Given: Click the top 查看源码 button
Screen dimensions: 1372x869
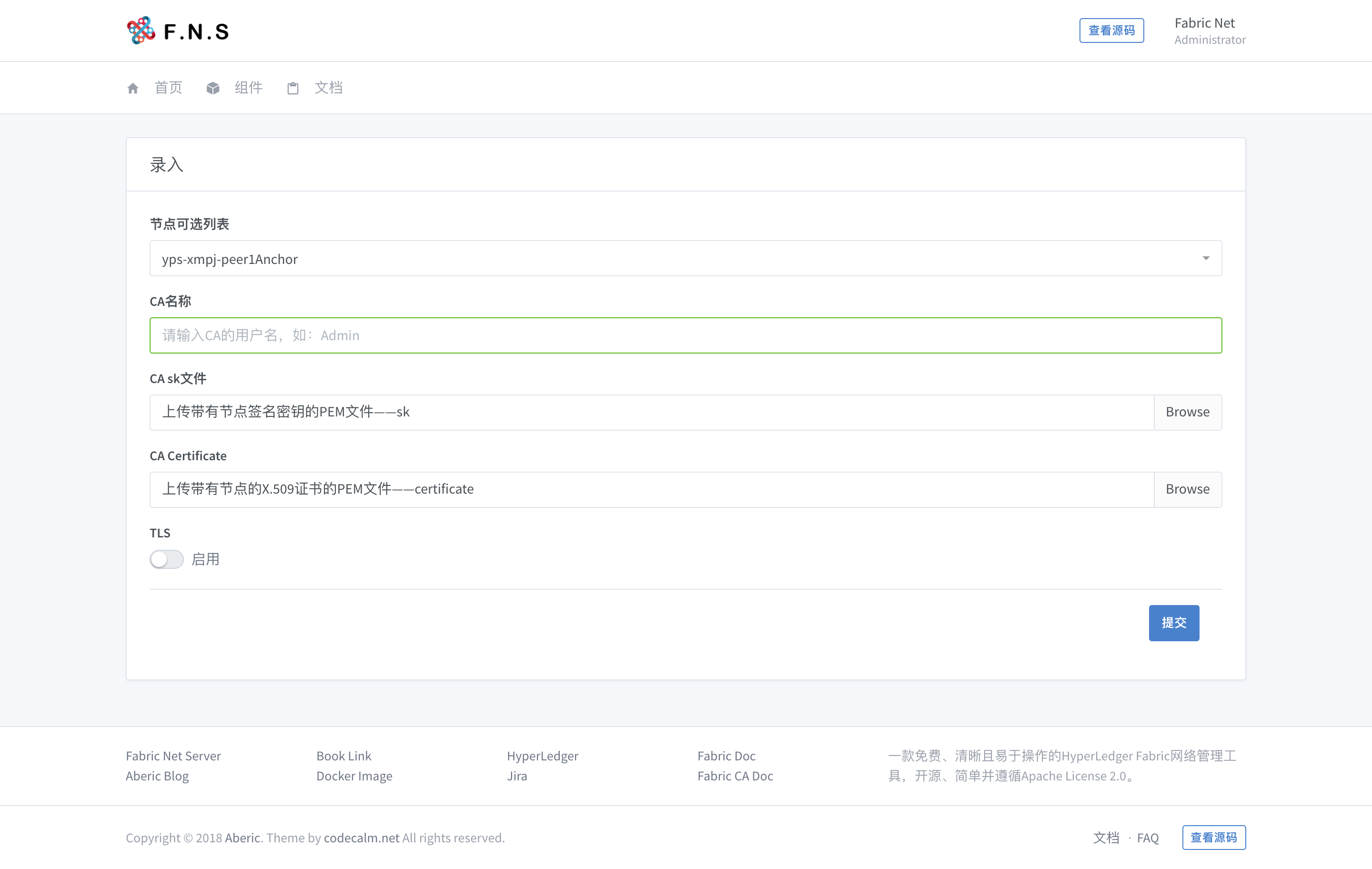Looking at the screenshot, I should tap(1111, 30).
